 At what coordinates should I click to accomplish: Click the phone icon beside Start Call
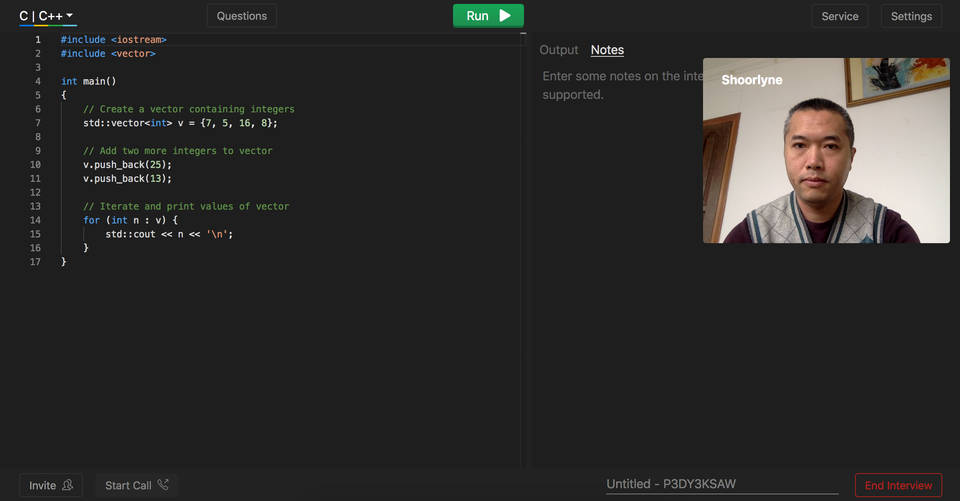pos(163,485)
